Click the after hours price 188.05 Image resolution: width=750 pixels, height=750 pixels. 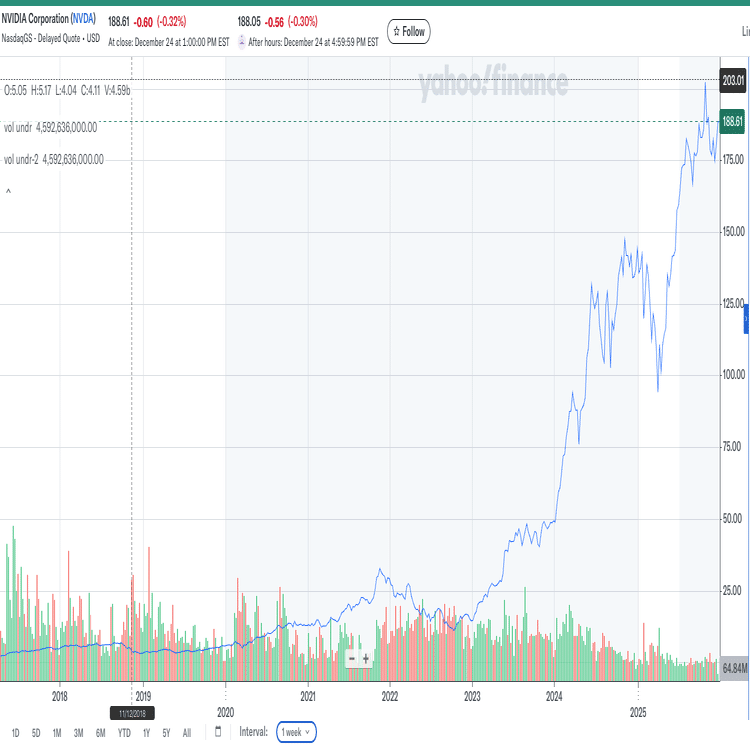tap(249, 22)
